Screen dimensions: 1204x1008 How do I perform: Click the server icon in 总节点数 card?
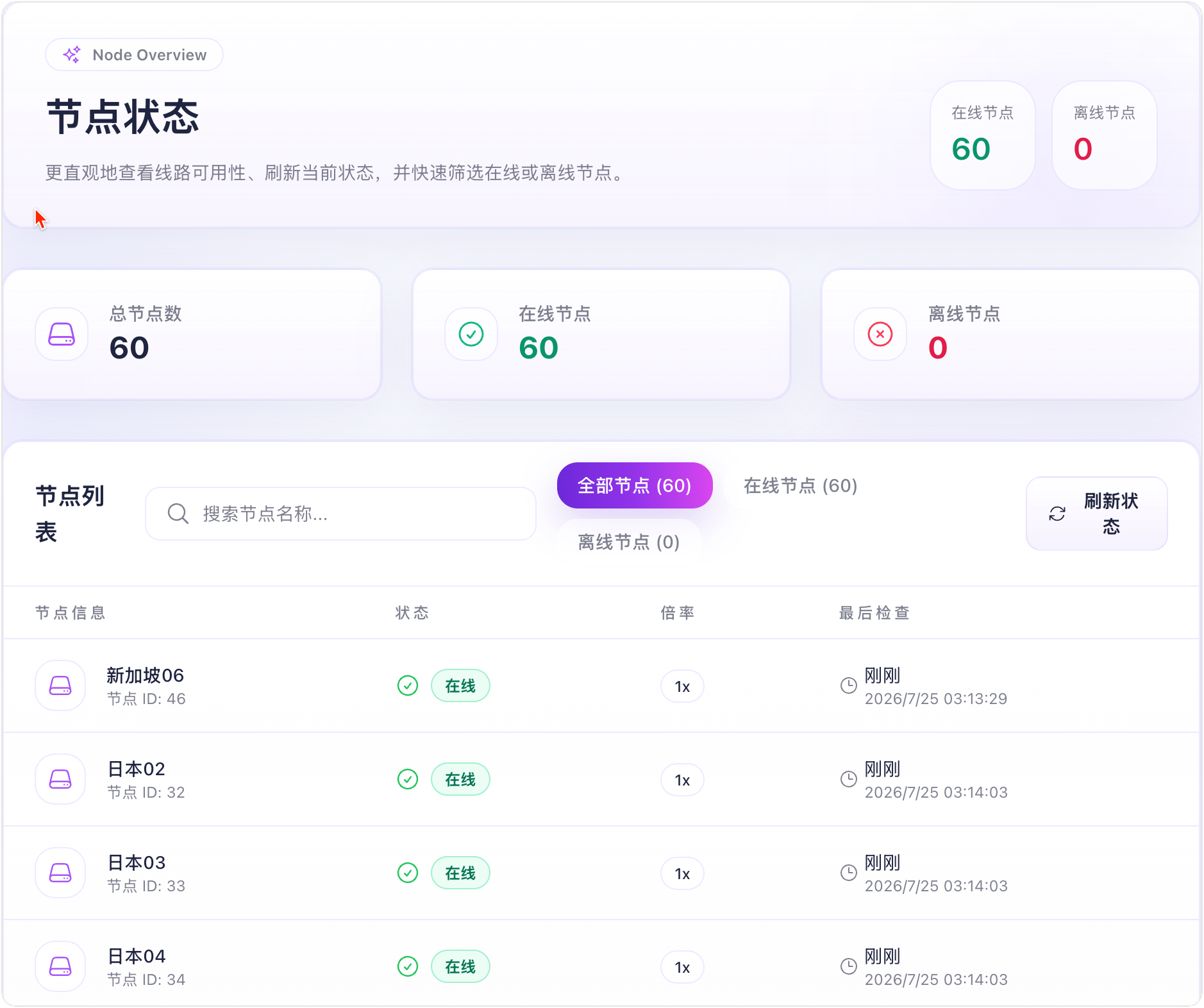coord(62,334)
